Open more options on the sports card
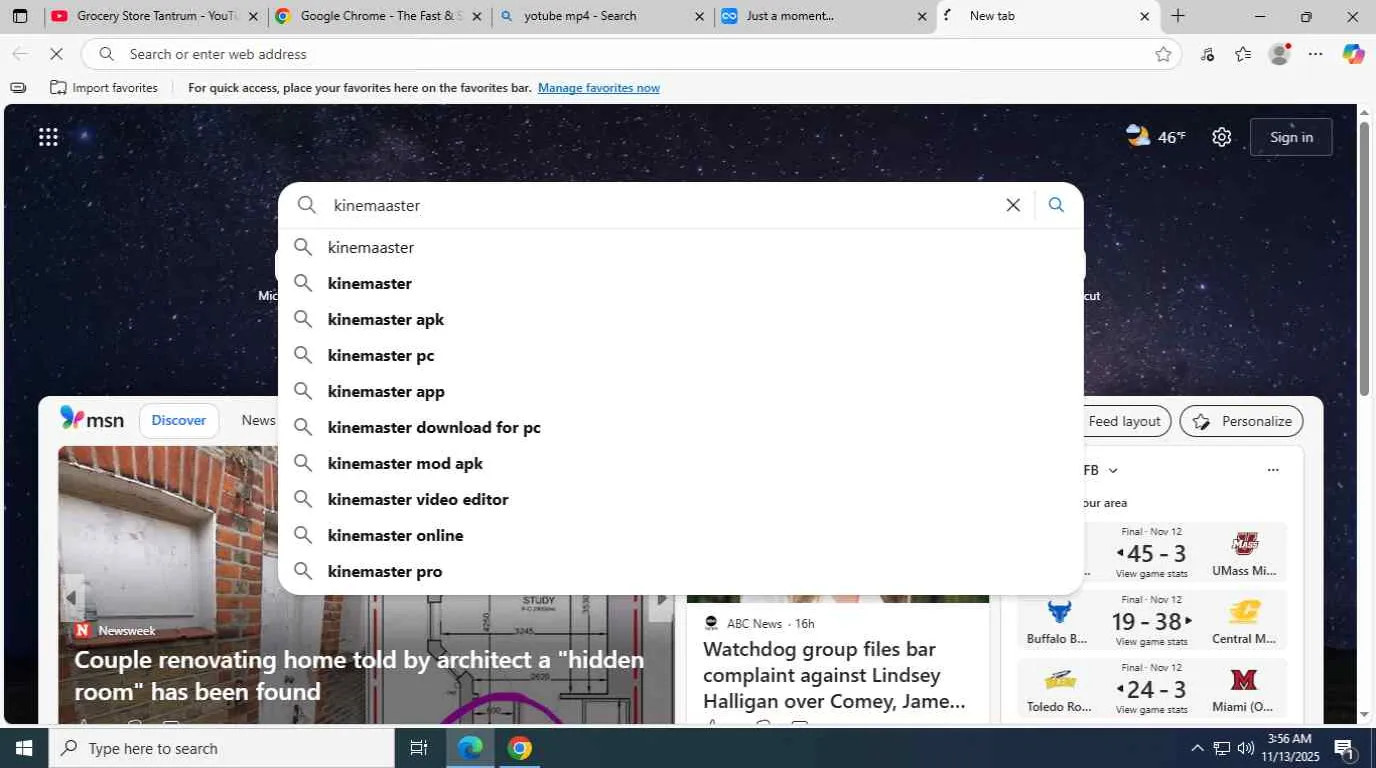1376x768 pixels. click(1273, 470)
